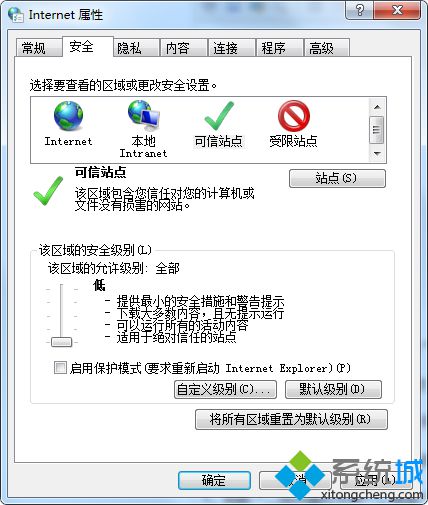Click zone list scroll-up arrow

[377, 107]
